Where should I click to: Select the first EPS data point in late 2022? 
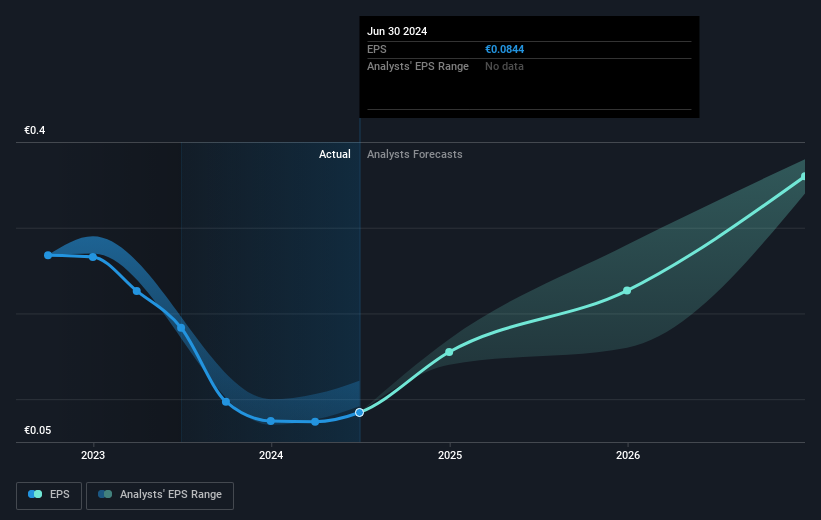pos(48,255)
